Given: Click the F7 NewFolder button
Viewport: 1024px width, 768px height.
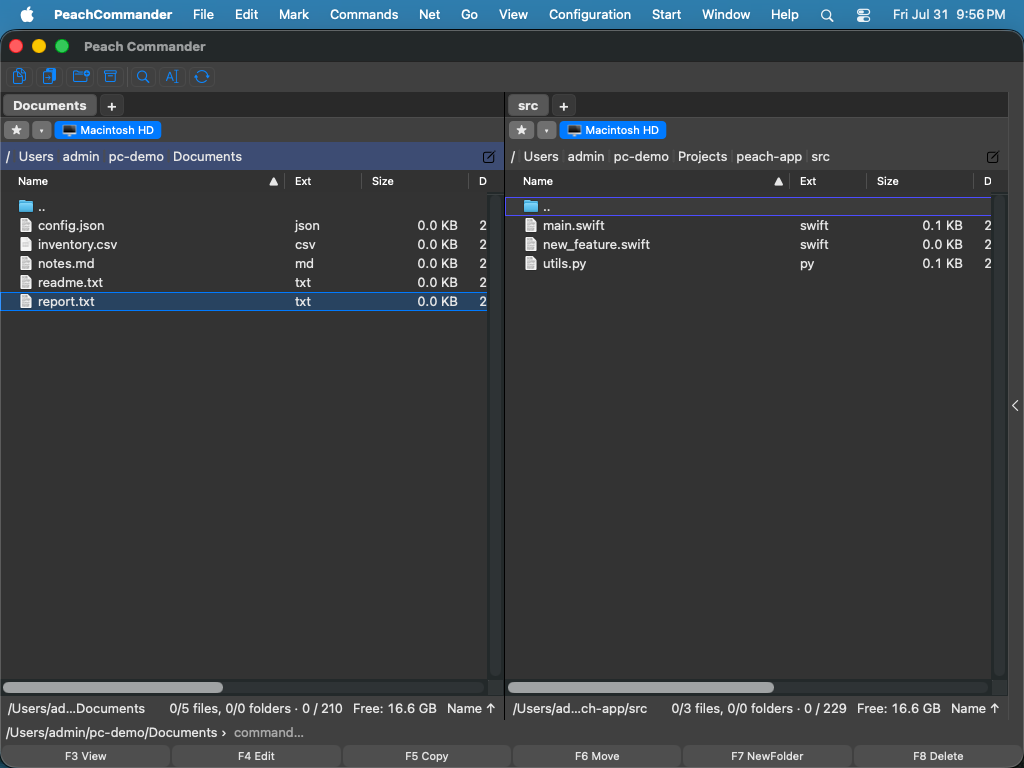Looking at the screenshot, I should point(767,756).
